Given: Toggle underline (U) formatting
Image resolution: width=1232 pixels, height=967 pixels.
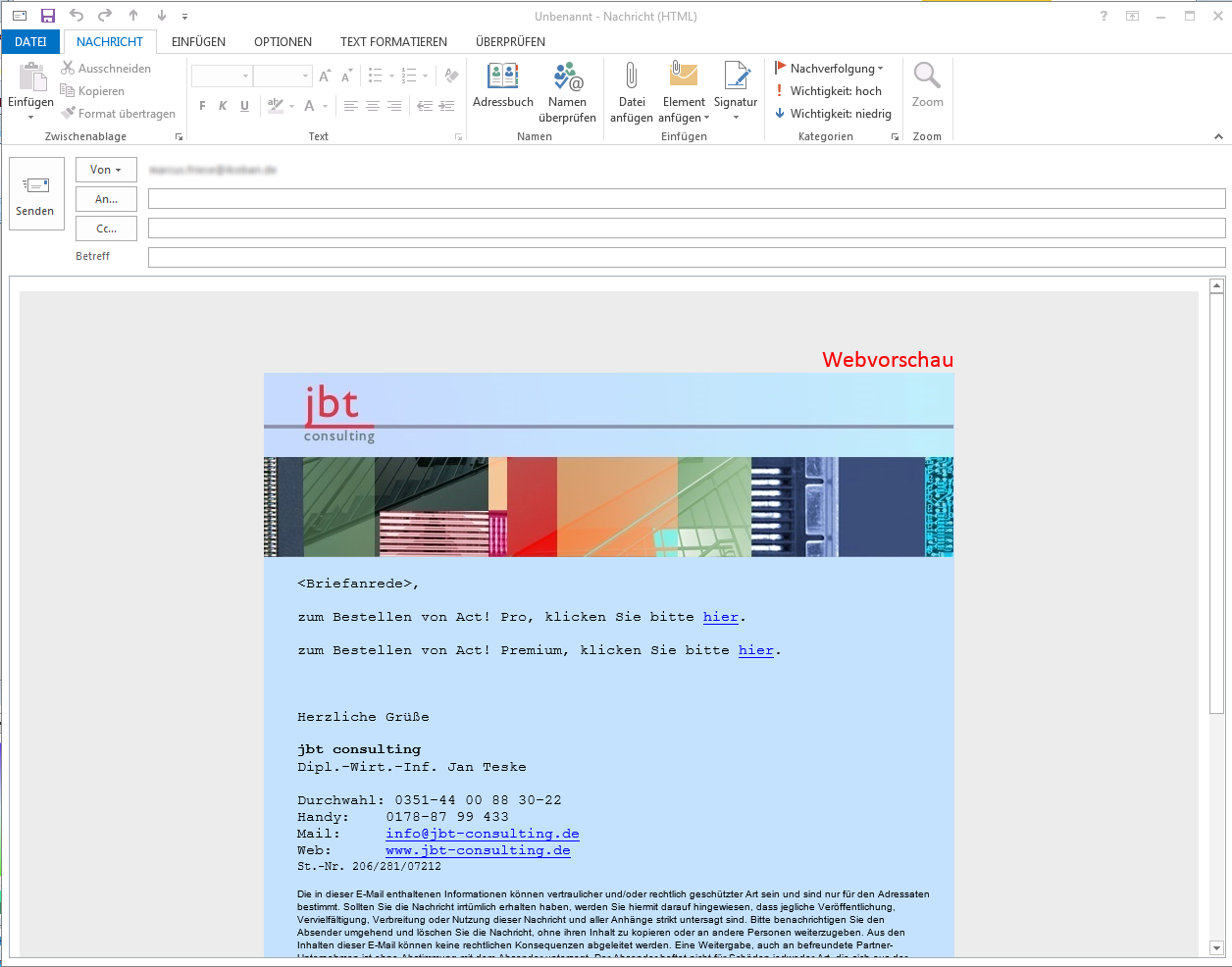Looking at the screenshot, I should click(244, 106).
